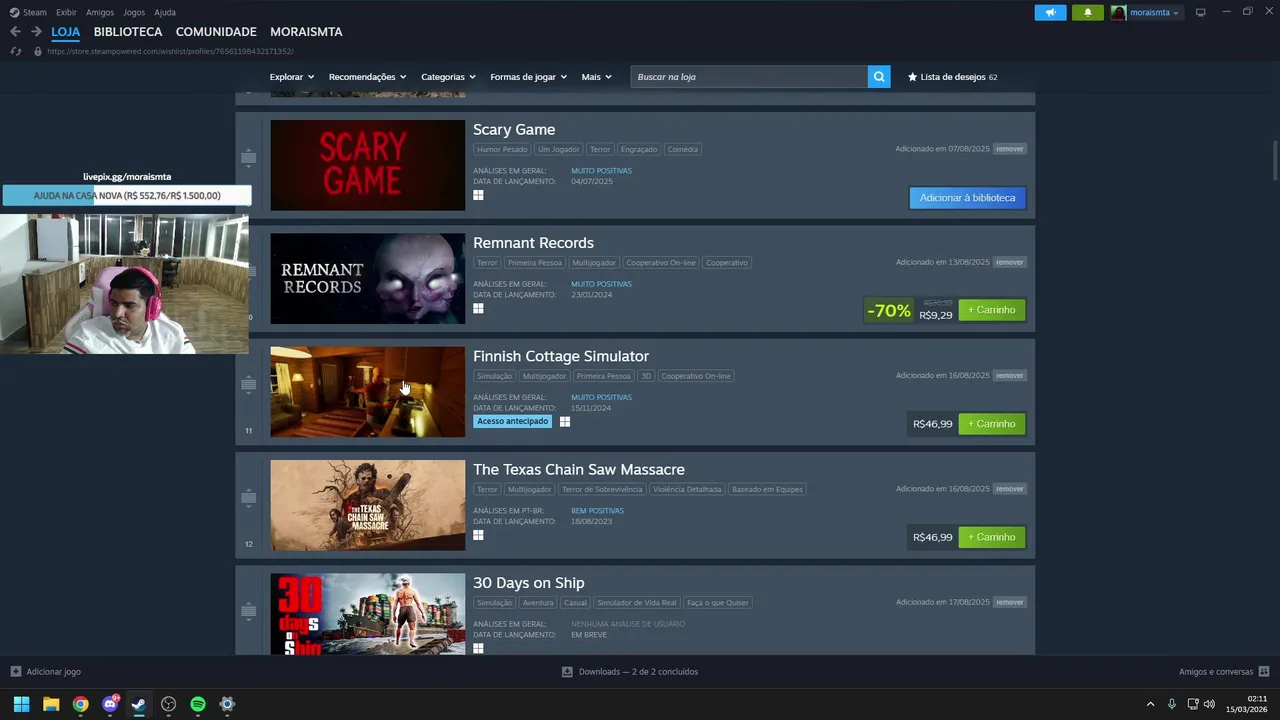This screenshot has width=1280, height=720.
Task: Click the Buscar na loja search field
Action: coord(749,77)
